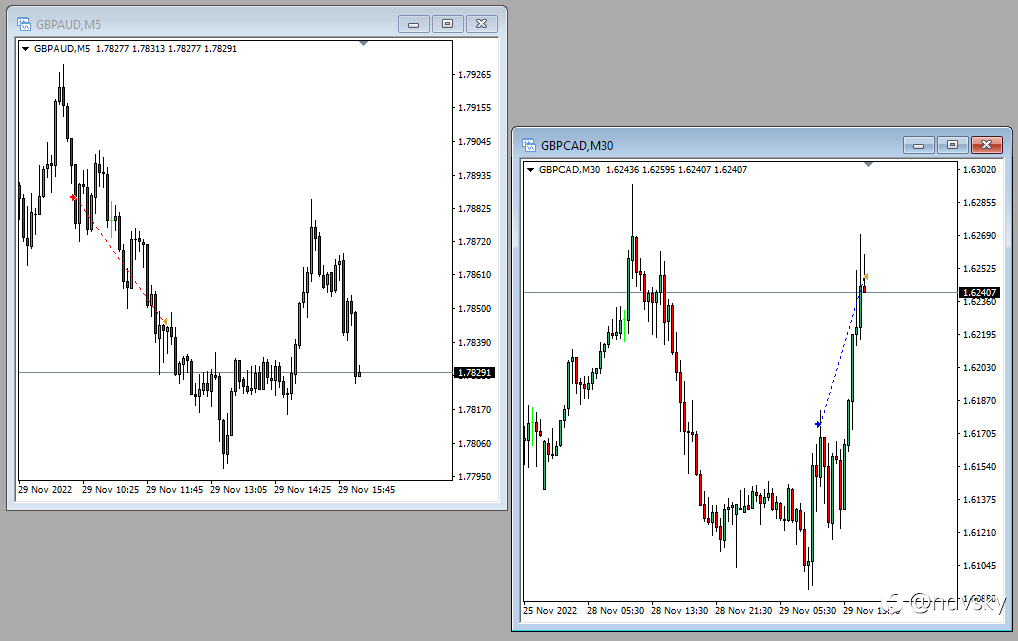This screenshot has width=1018, height=641.
Task: Select the blue dotted trade line on GBPCAD
Action: tap(841, 351)
